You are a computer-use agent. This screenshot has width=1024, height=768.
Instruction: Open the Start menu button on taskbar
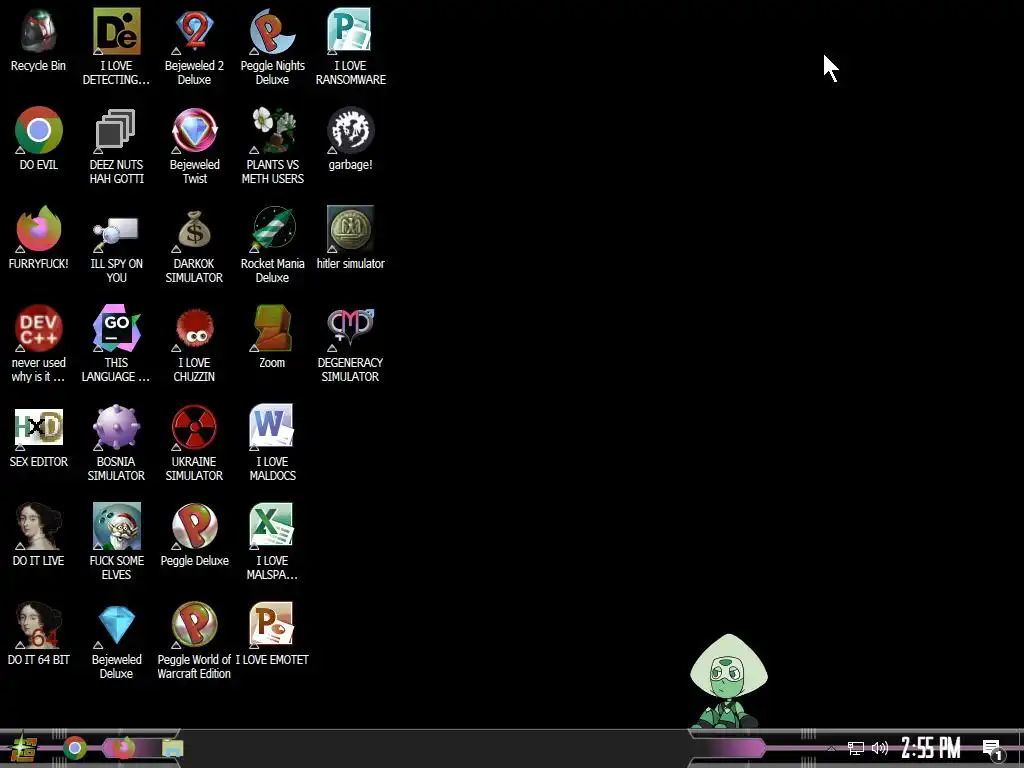[x=24, y=748]
